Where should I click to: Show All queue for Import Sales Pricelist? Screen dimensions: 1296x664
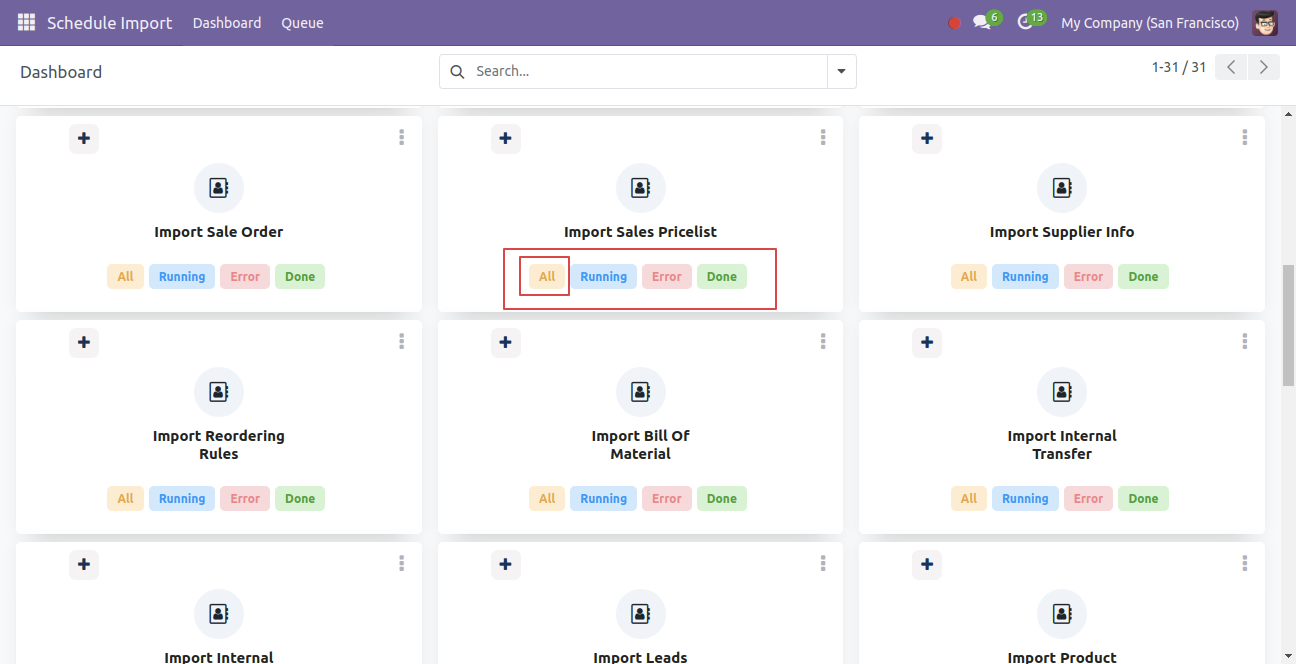tap(547, 277)
